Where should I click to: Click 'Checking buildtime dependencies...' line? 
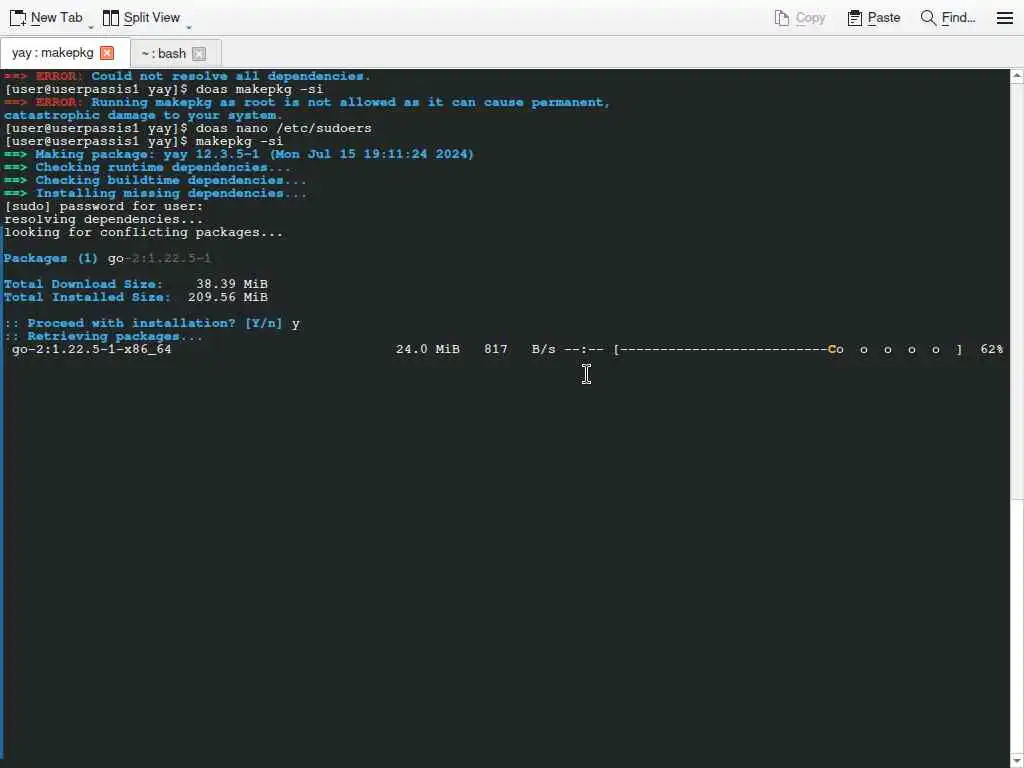click(x=171, y=180)
